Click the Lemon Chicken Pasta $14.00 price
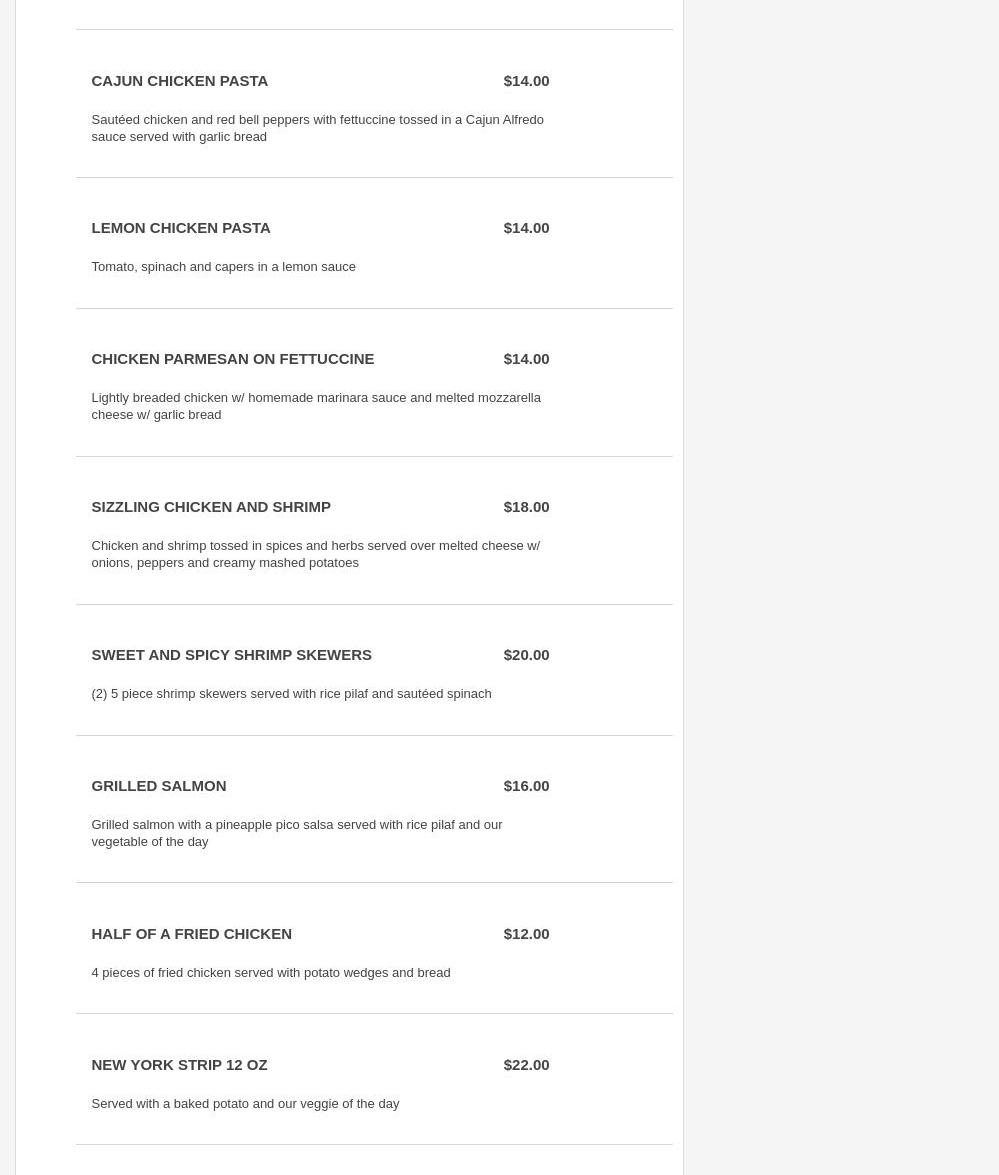The image size is (999, 1175). coord(526,228)
